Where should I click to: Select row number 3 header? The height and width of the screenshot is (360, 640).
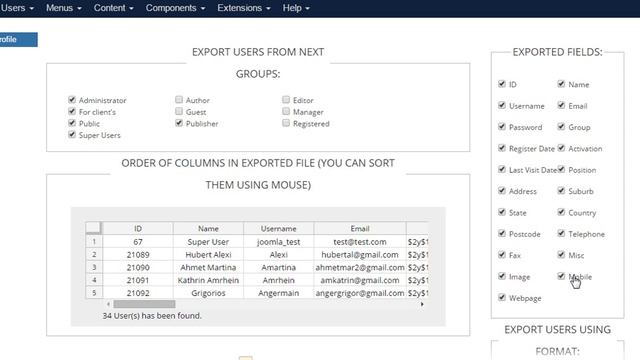(94, 267)
